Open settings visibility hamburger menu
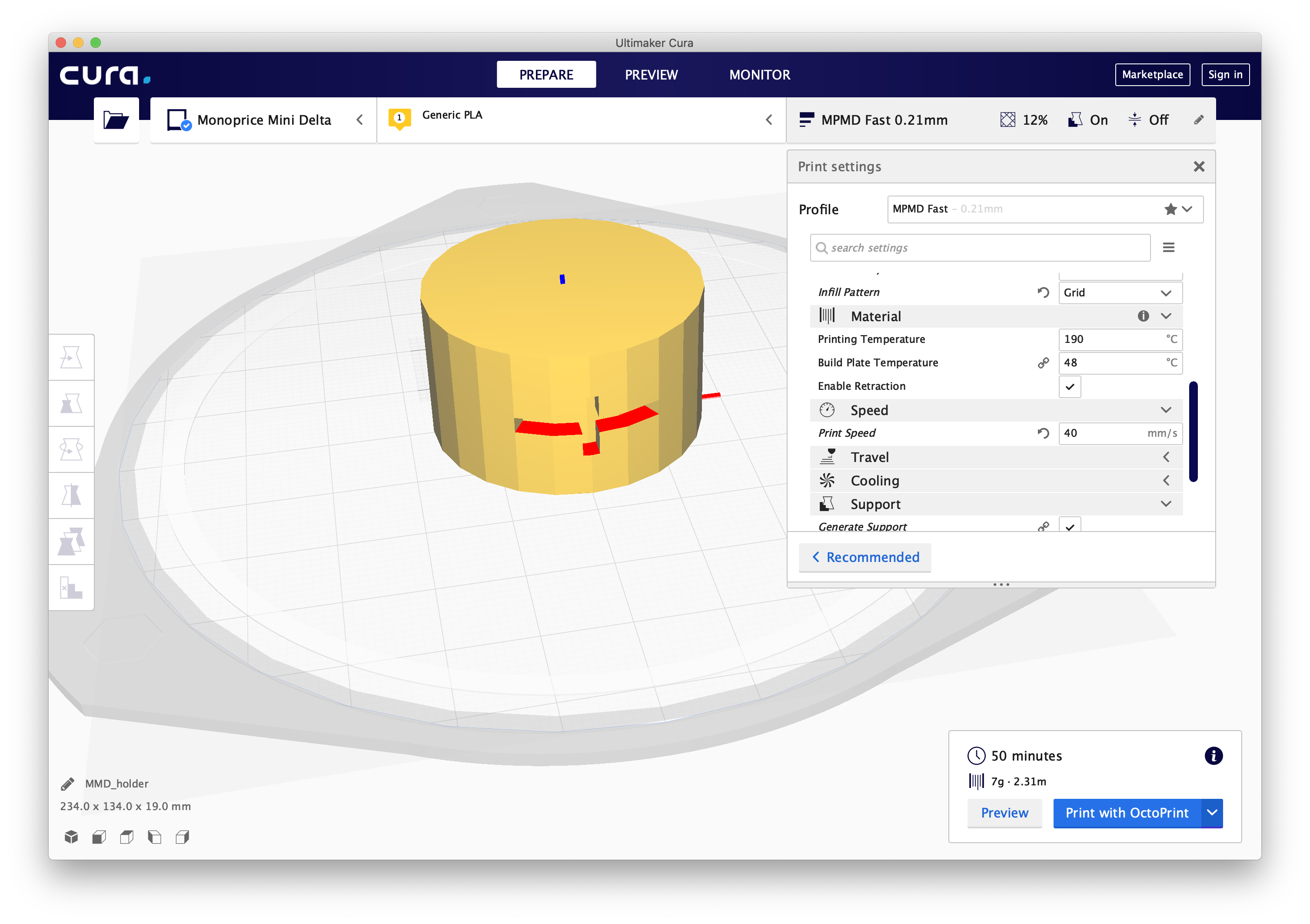Viewport: 1310px width, 924px height. pyautogui.click(x=1168, y=248)
